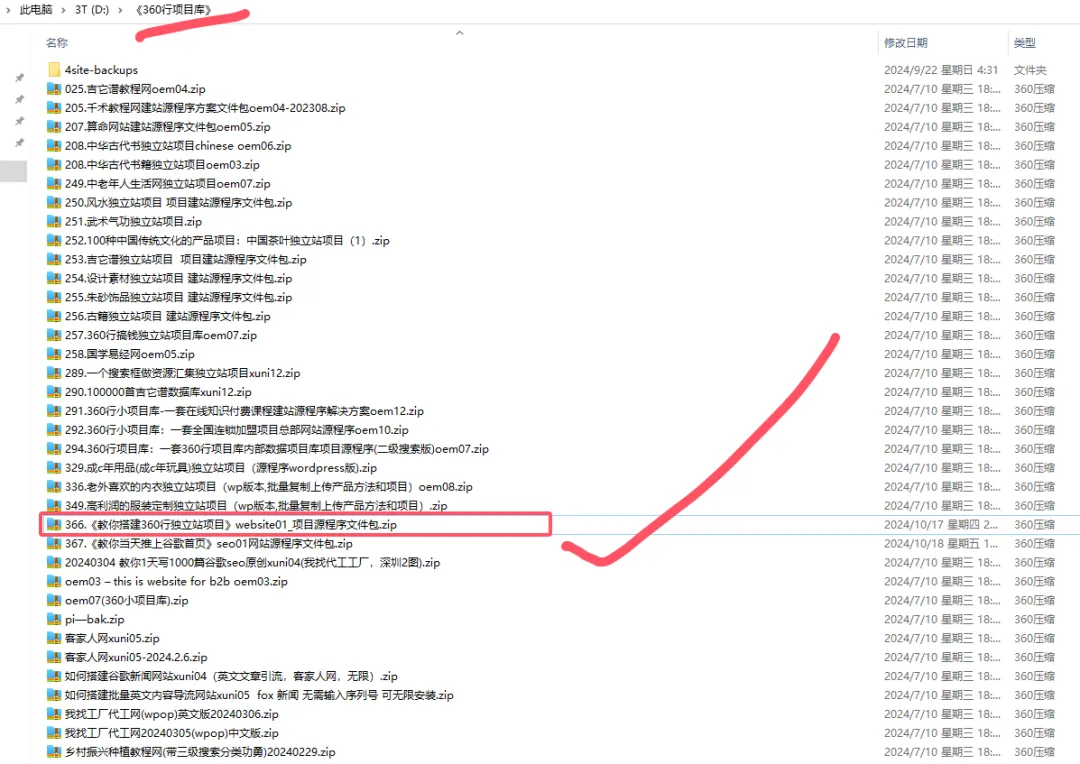Go to 3T (D:) in the breadcrumb

[x=92, y=10]
